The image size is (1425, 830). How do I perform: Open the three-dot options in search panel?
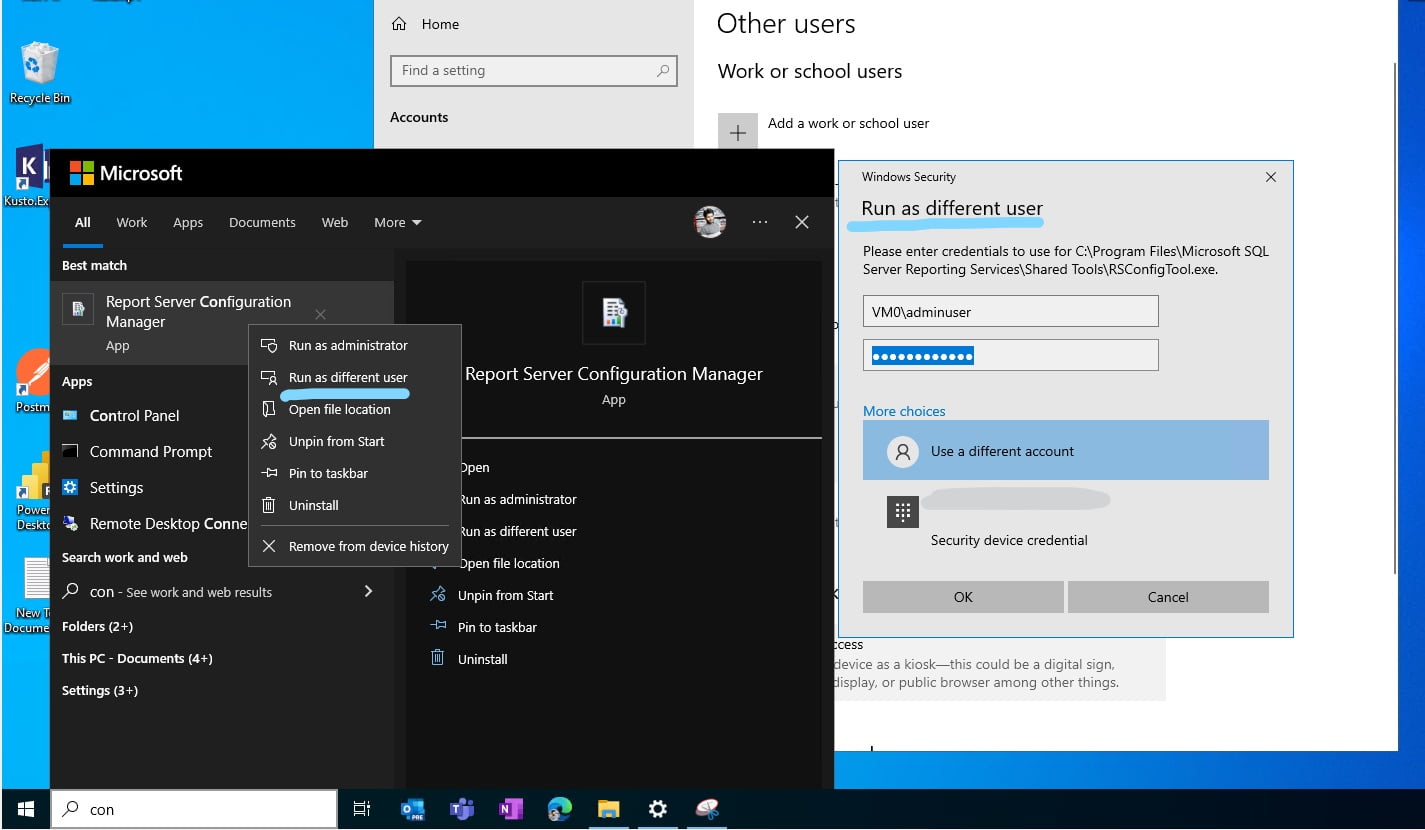point(760,222)
